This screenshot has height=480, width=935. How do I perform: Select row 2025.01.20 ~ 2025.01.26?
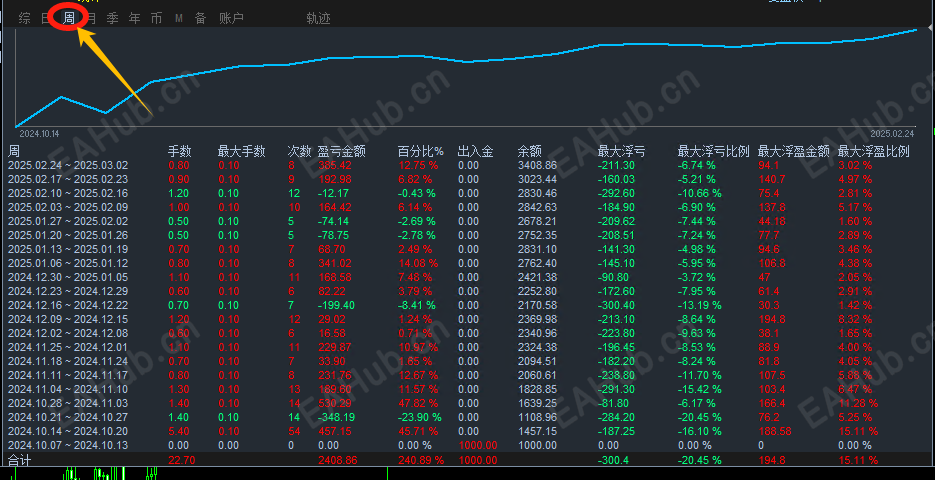[468, 235]
